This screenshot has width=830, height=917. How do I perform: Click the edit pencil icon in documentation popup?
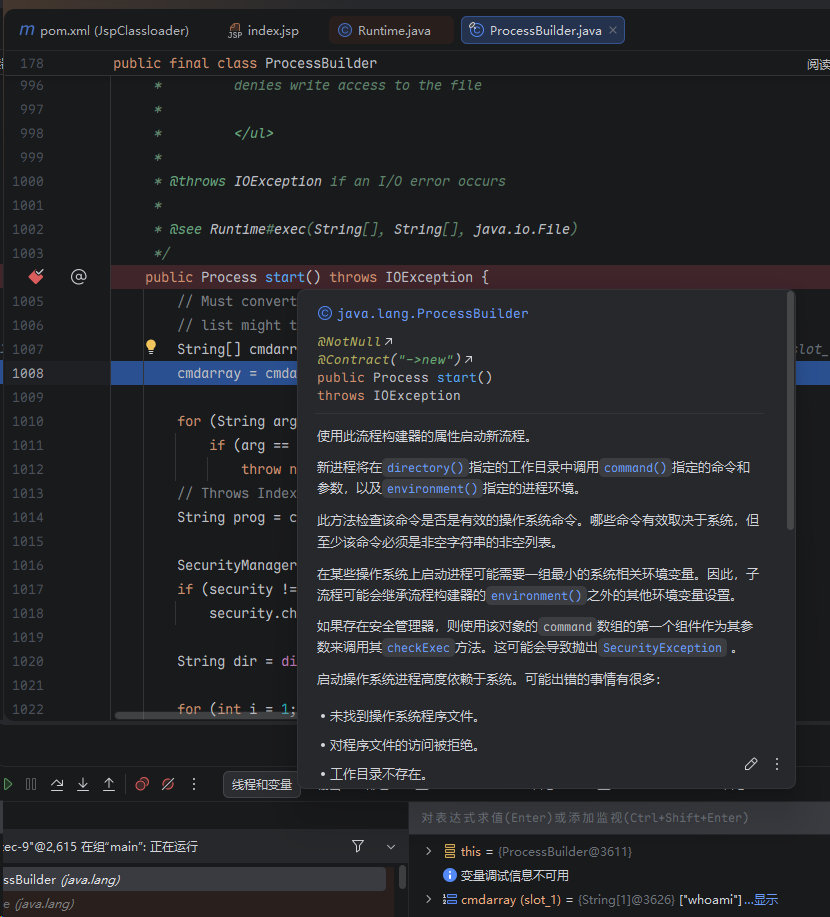pyautogui.click(x=751, y=764)
